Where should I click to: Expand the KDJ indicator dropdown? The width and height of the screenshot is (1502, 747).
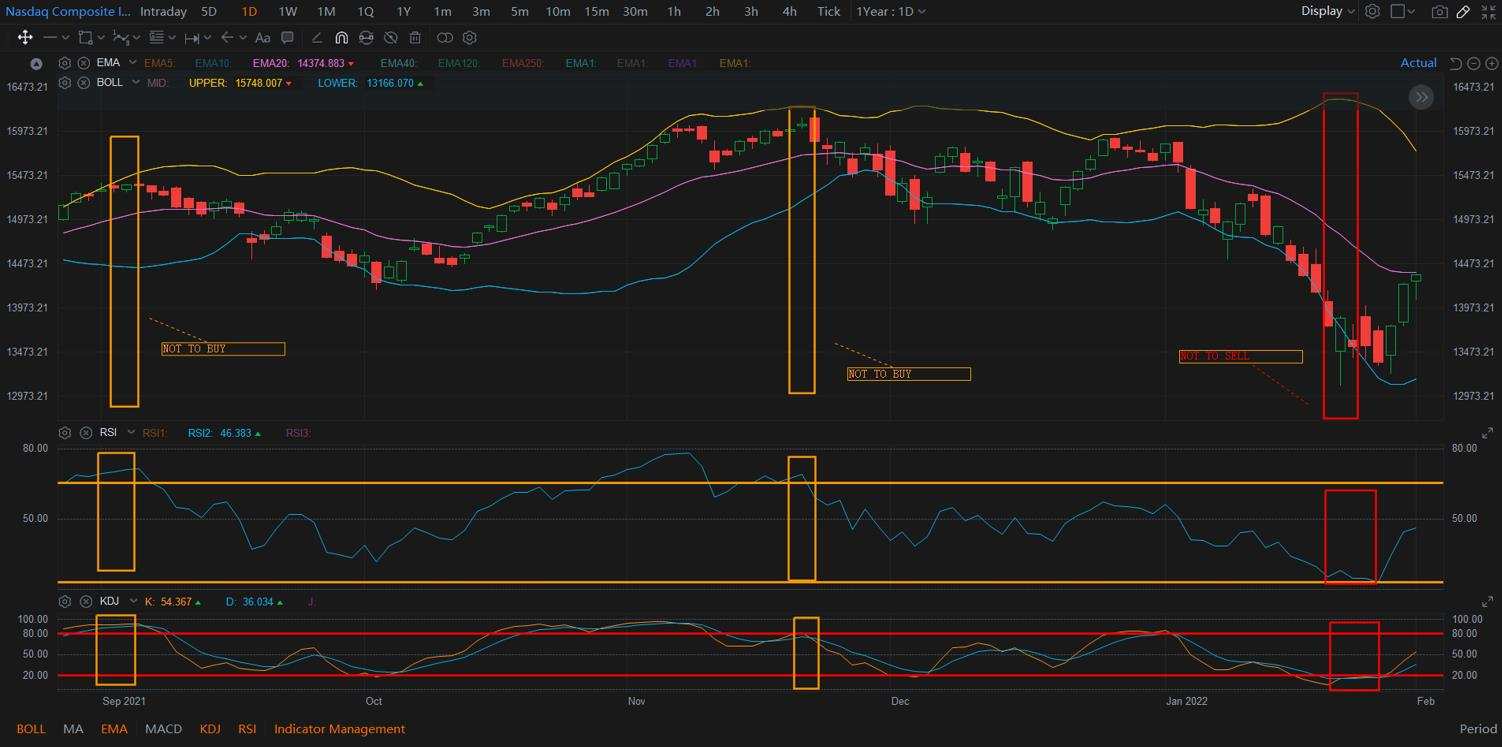[133, 602]
